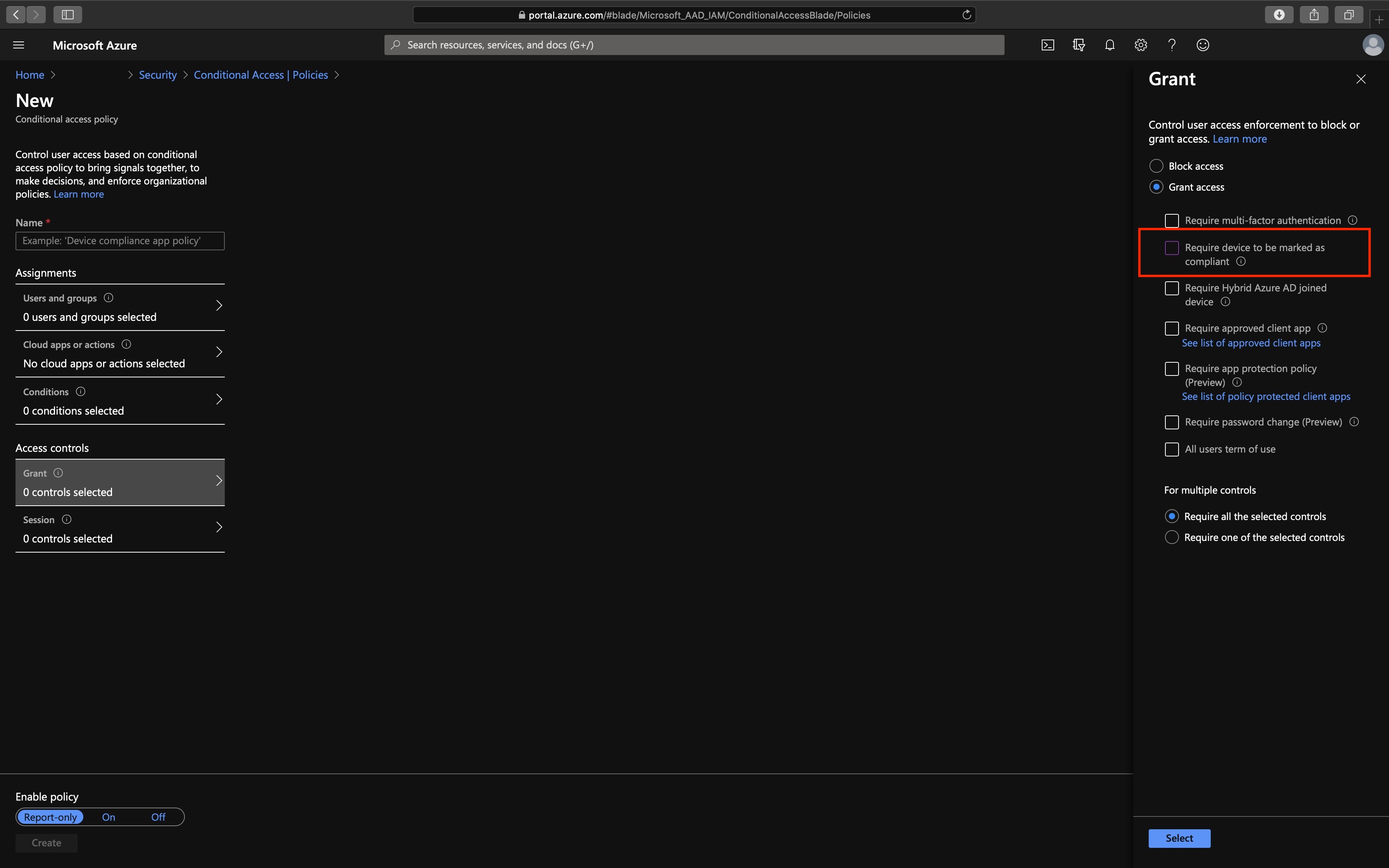Open the feedback smiley icon

1203,45
